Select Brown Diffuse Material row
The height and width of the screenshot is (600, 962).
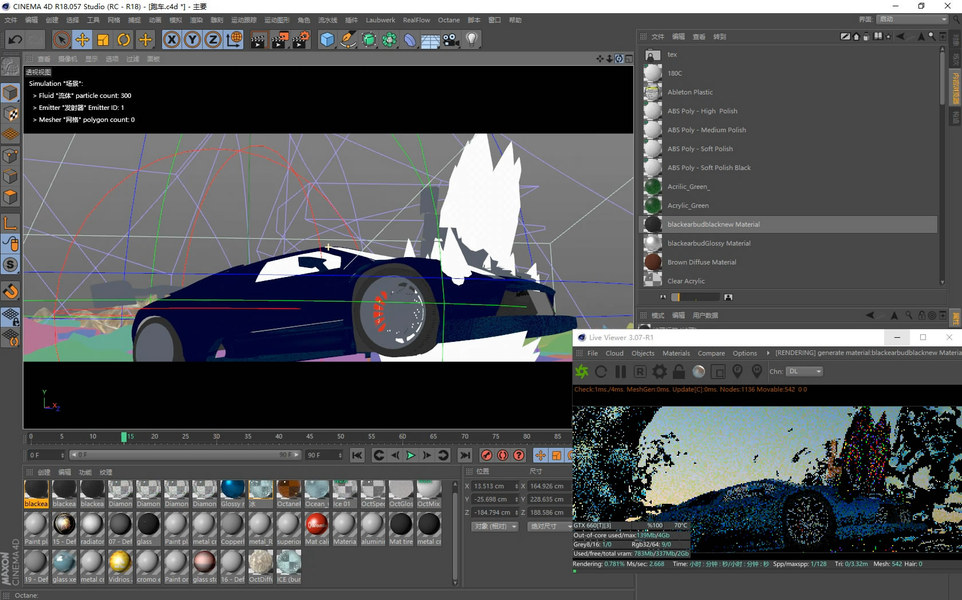[790, 262]
